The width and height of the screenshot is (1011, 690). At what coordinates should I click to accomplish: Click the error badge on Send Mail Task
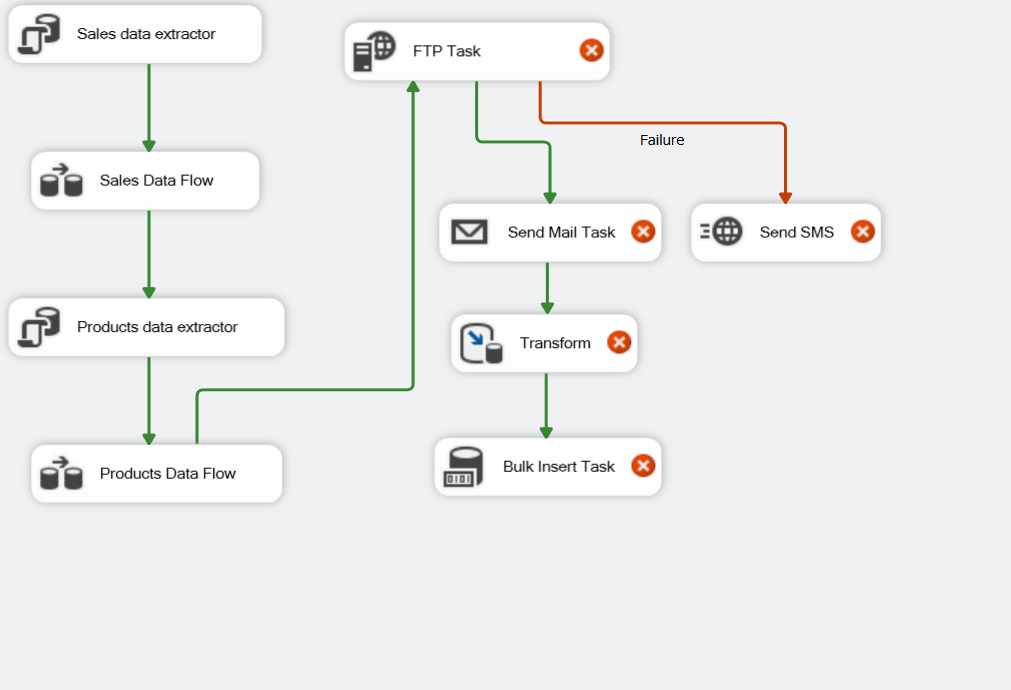tap(643, 232)
